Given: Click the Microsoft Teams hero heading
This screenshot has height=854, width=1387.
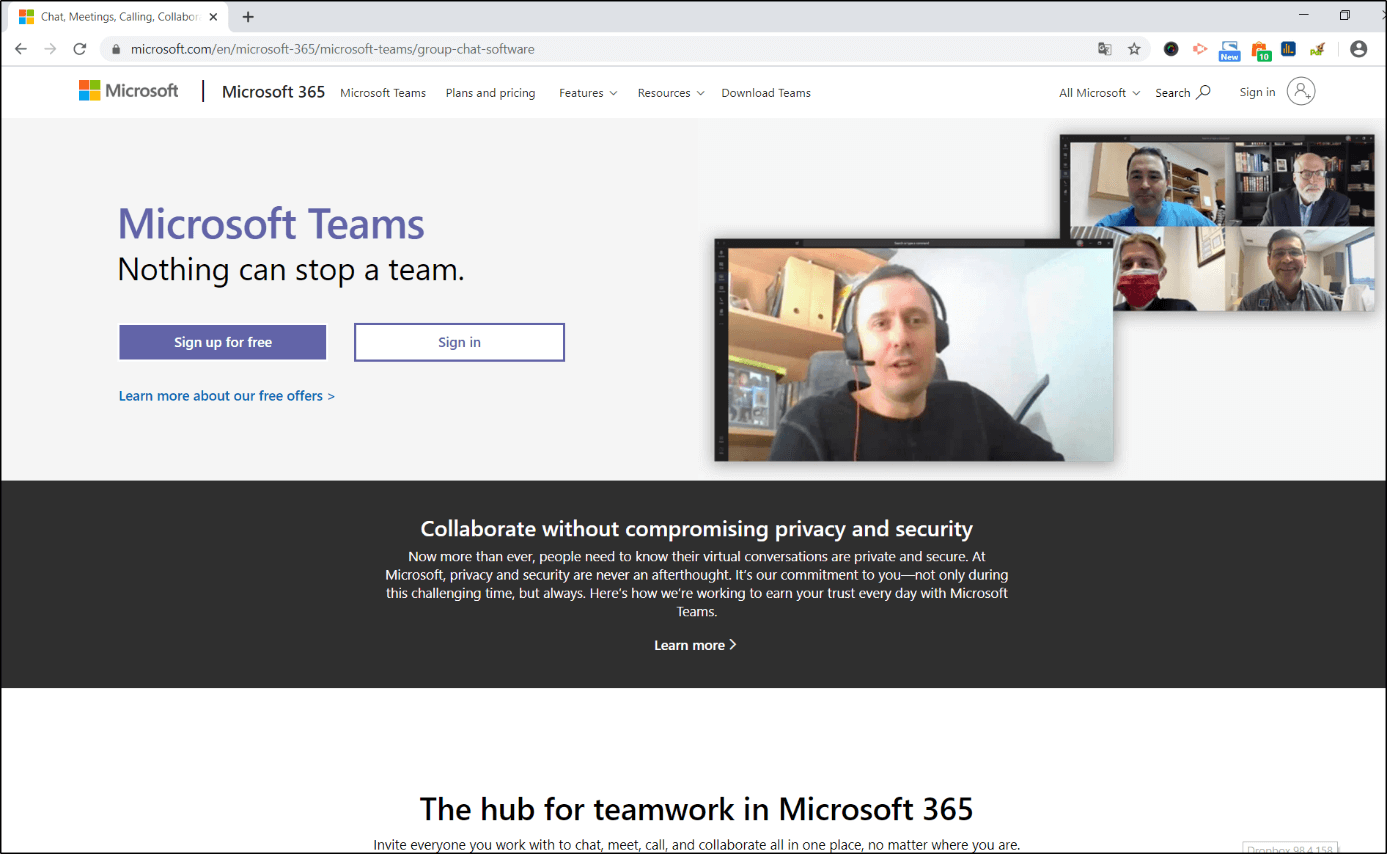Looking at the screenshot, I should [x=271, y=223].
